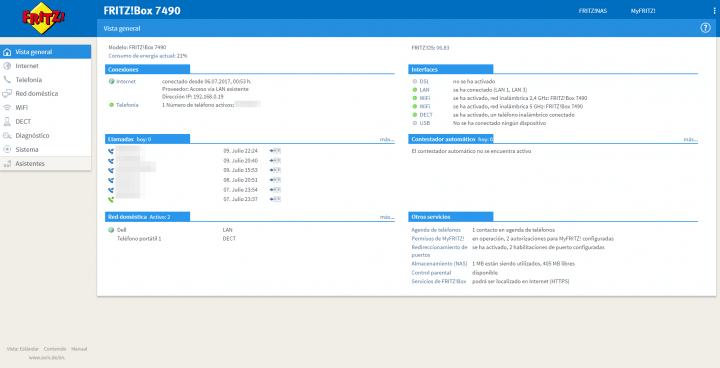
Task: Click the globe icon next to Dell device
Action: tap(111, 230)
